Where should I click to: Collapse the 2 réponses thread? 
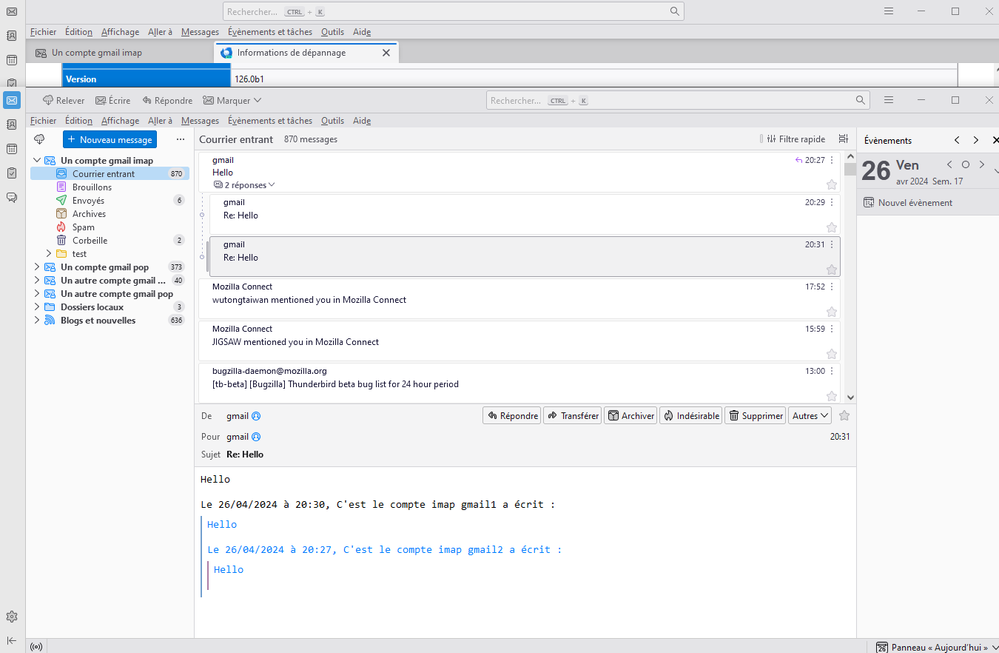pos(245,185)
